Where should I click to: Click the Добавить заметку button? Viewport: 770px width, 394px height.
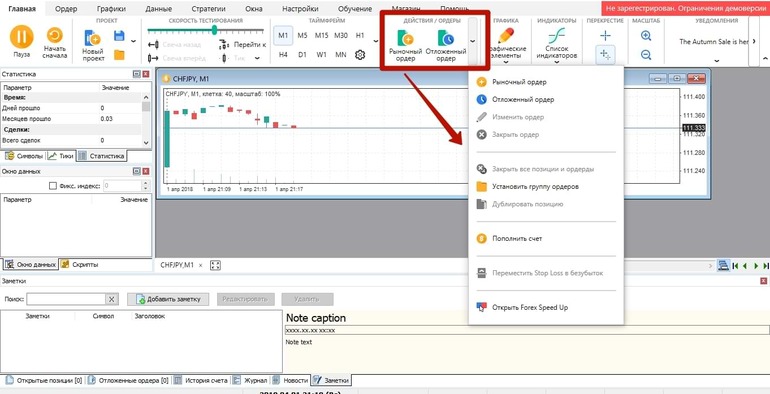tap(168, 299)
